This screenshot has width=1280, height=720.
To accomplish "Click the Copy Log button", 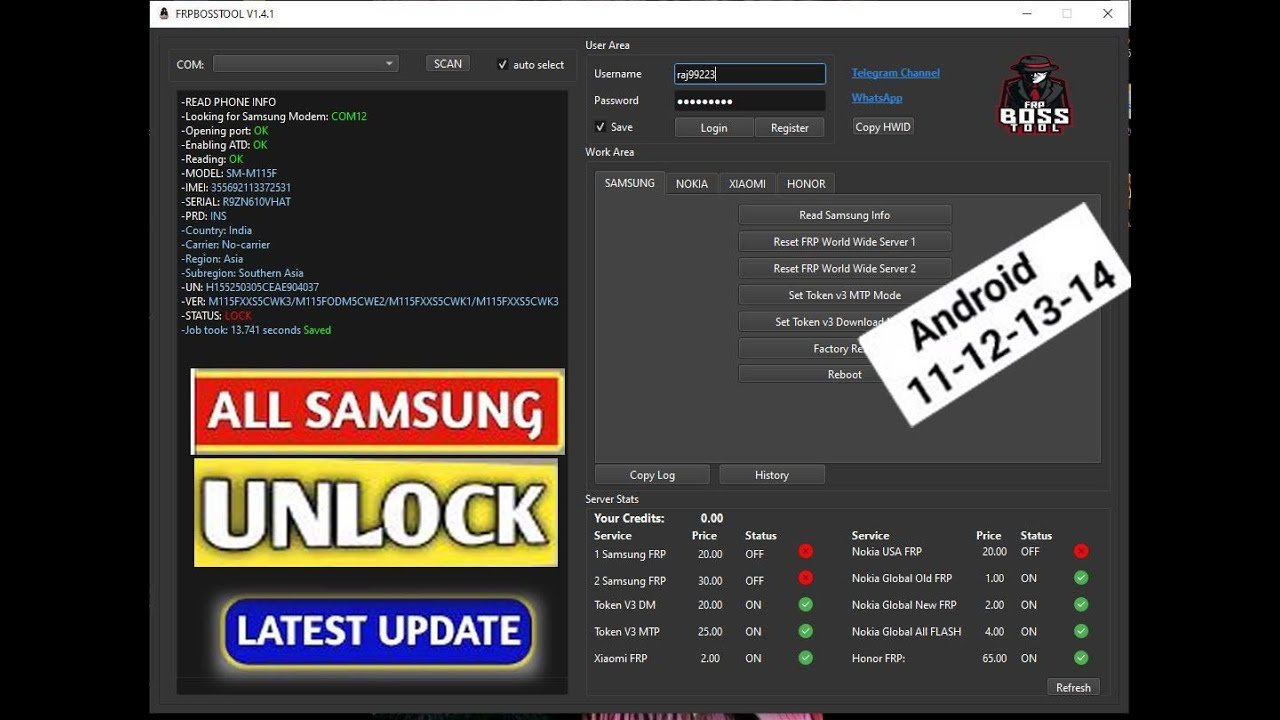I will [x=652, y=475].
